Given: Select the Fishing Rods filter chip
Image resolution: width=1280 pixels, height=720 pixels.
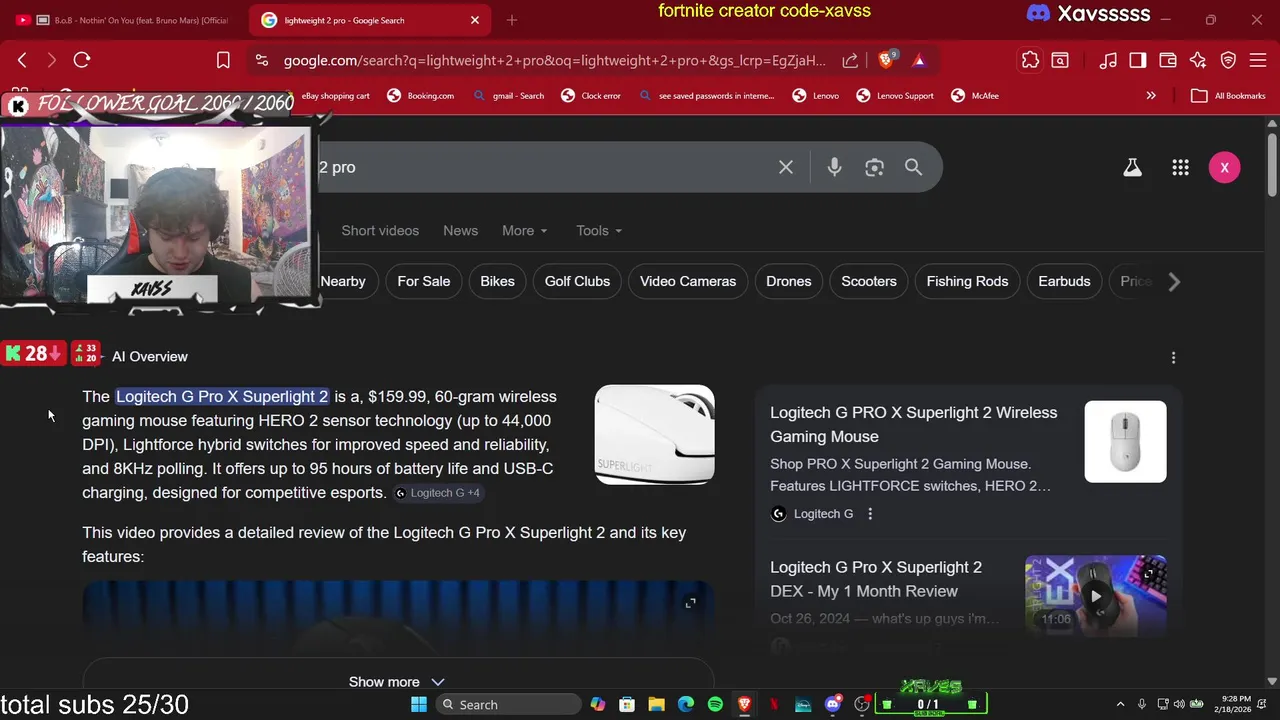Looking at the screenshot, I should click(x=967, y=281).
